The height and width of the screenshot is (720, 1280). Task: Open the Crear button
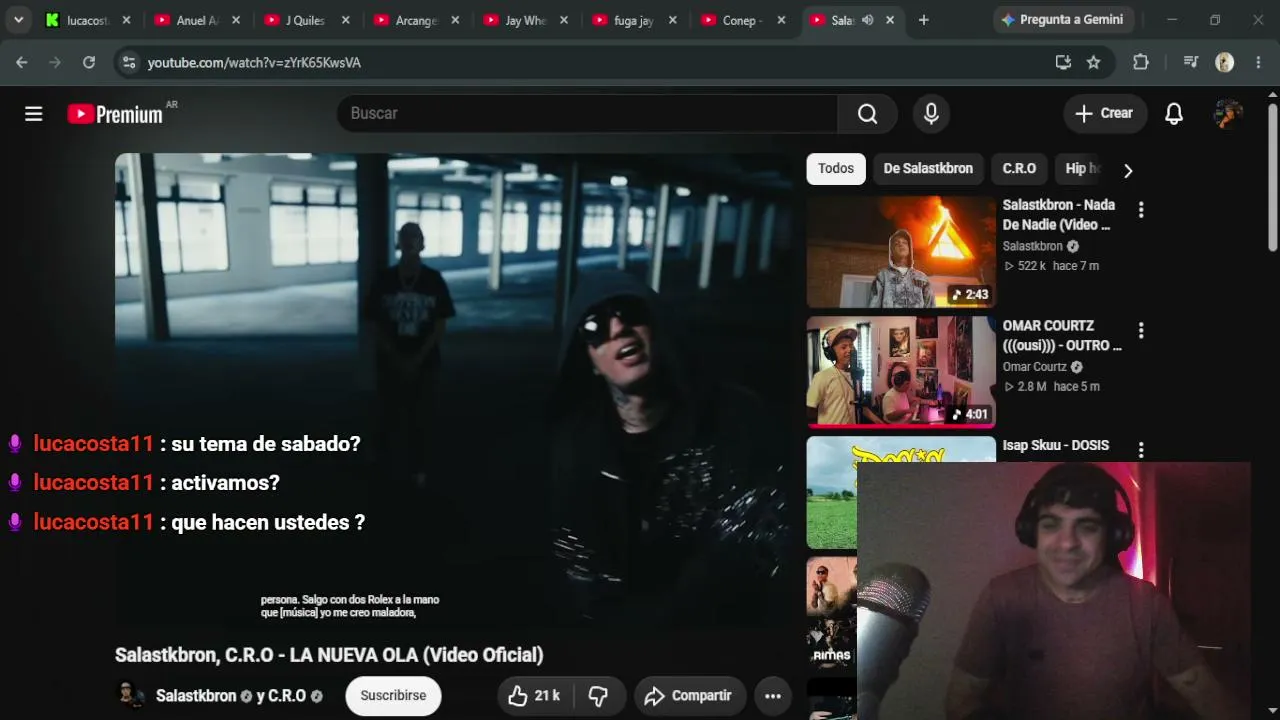[1104, 114]
